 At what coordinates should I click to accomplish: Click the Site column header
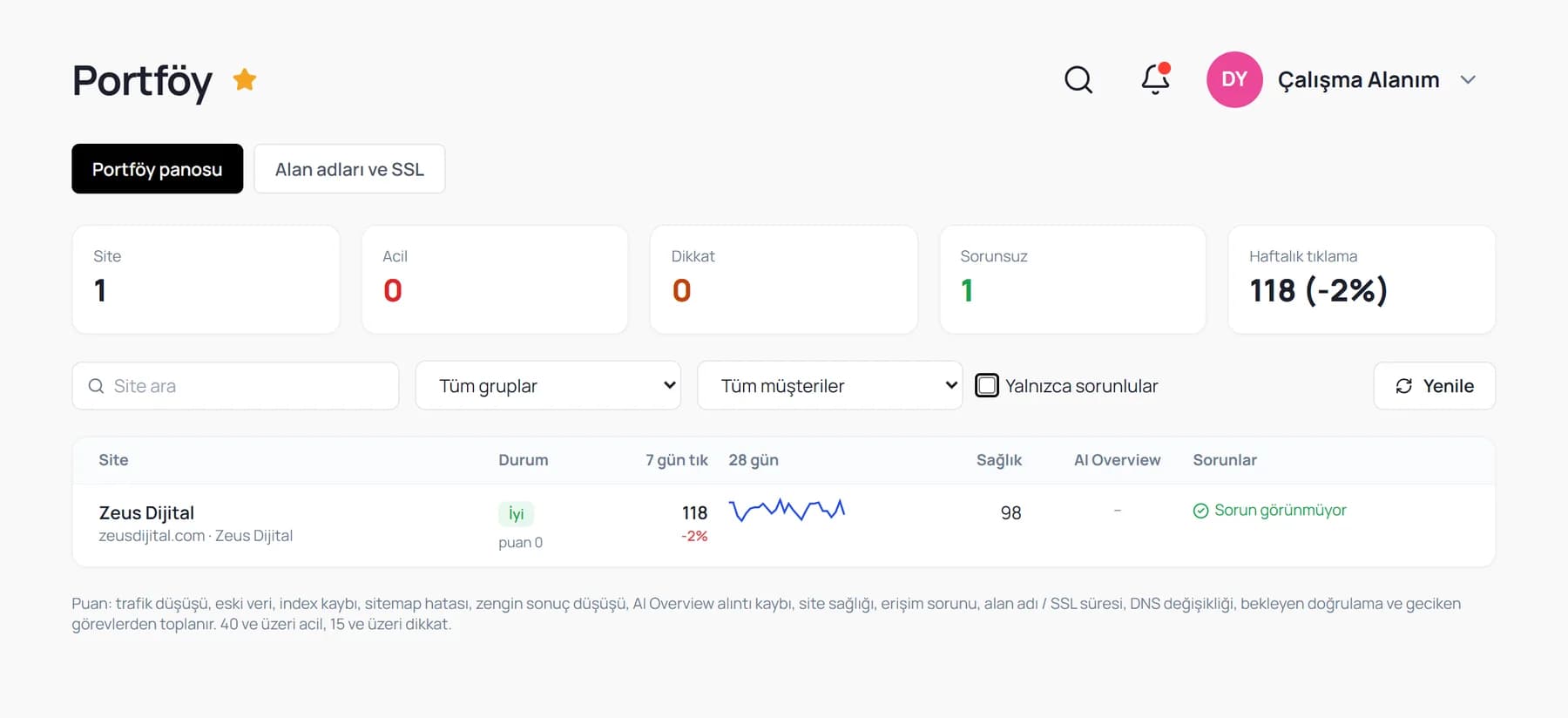click(x=113, y=460)
